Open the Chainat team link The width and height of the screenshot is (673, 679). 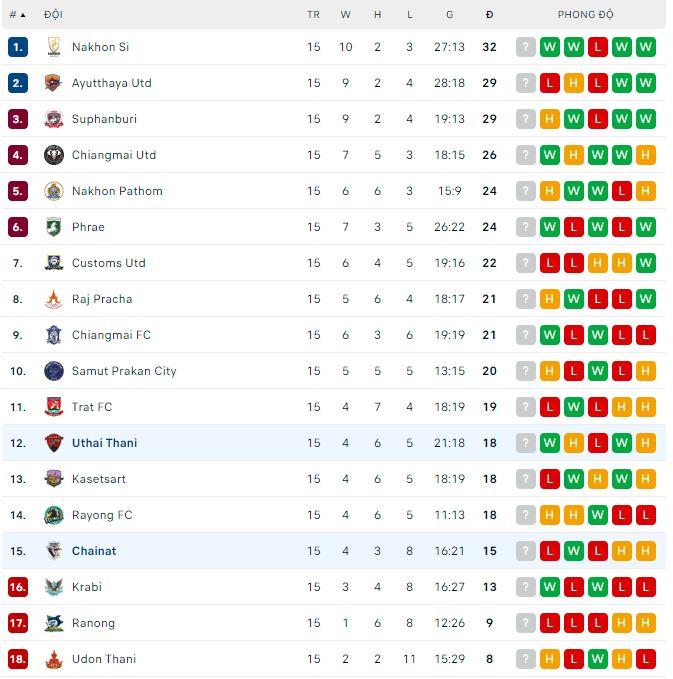pos(94,551)
